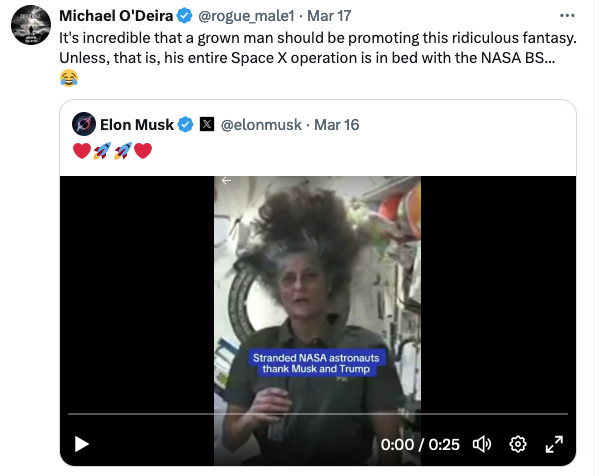
Task: Click the X affiliation badge beside Elon Musk
Action: [207, 125]
